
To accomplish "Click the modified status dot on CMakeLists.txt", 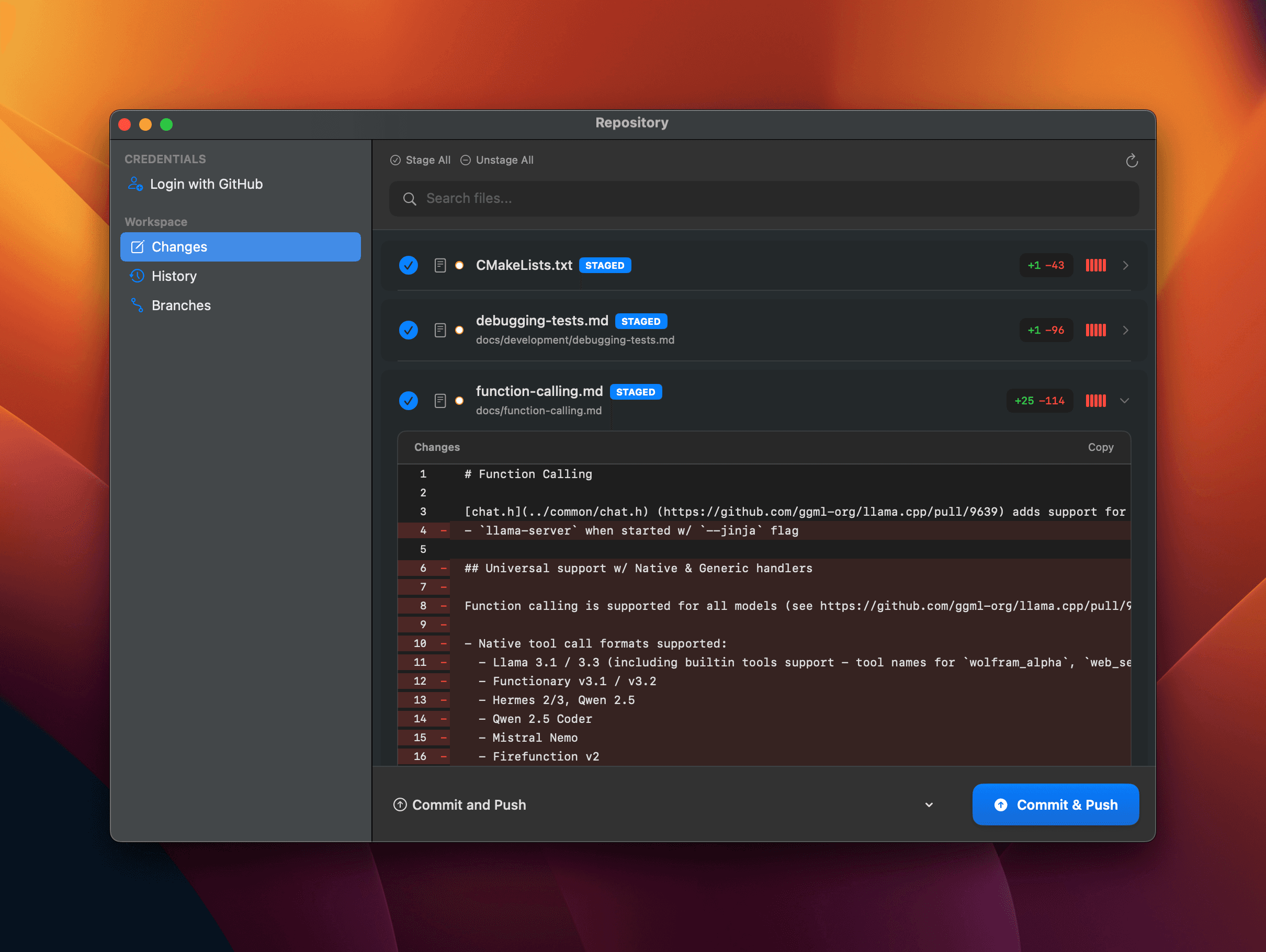I will click(x=459, y=266).
